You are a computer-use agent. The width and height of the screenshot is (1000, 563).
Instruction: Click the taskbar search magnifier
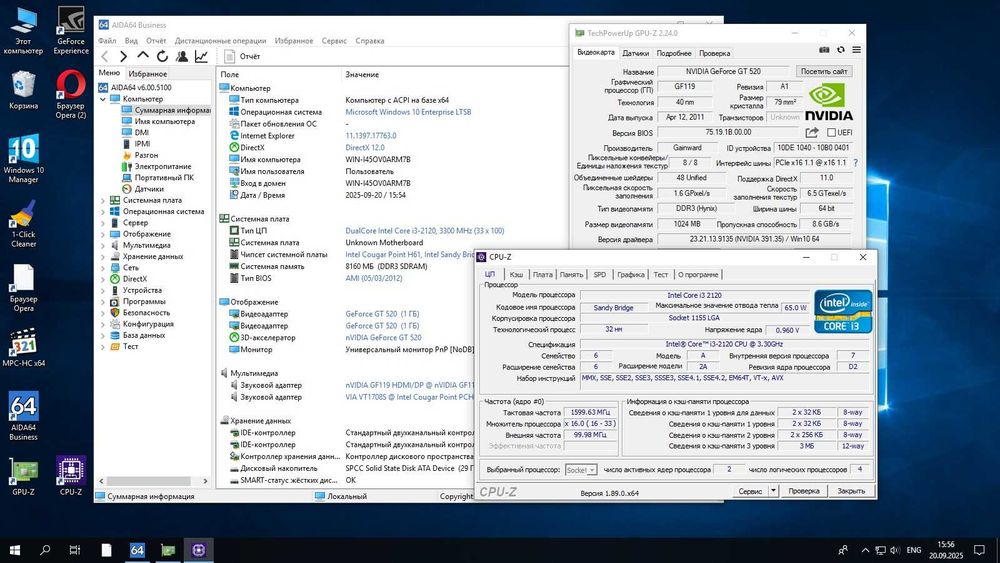[x=45, y=550]
